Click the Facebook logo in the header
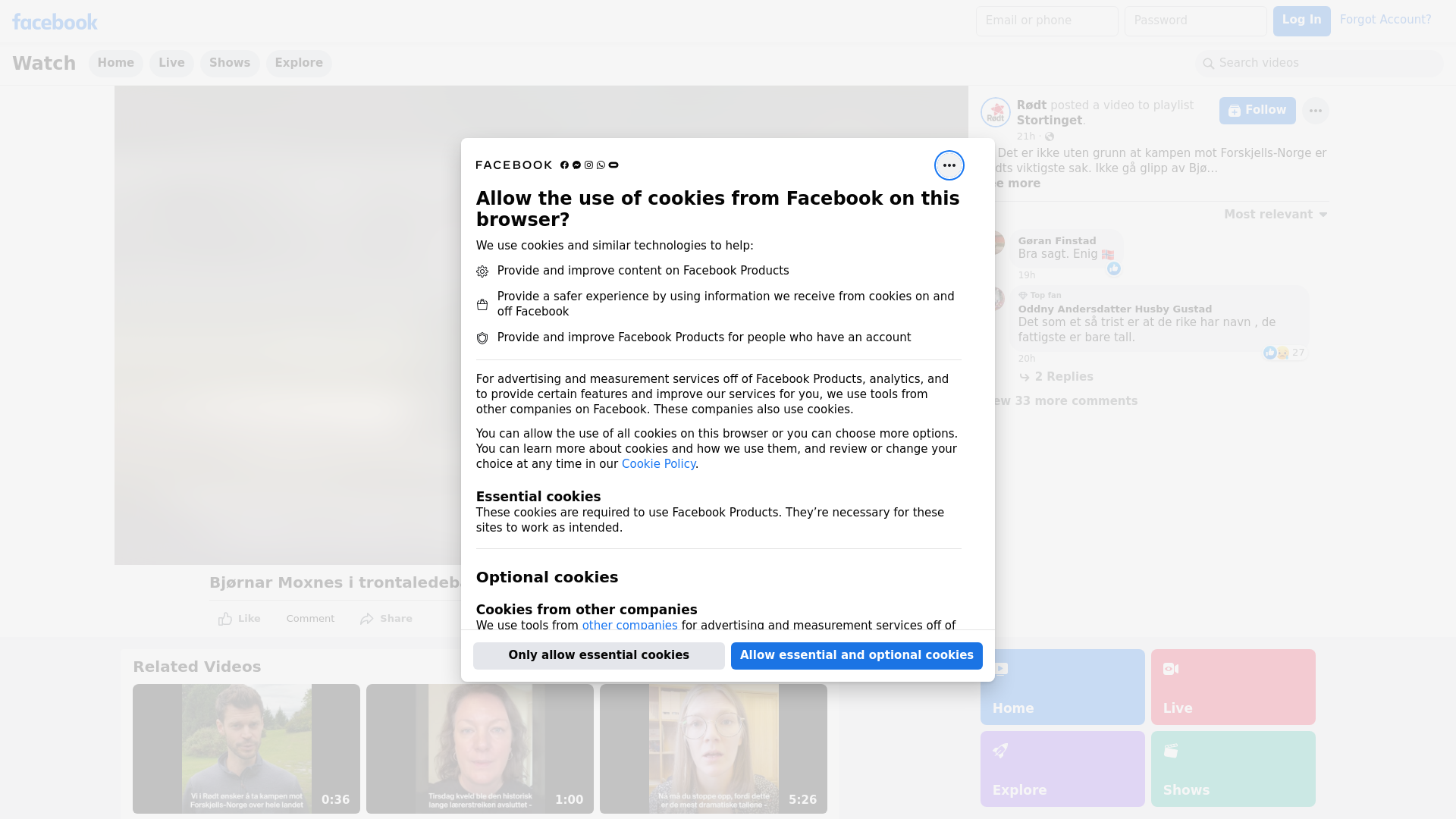The height and width of the screenshot is (819, 1456). click(55, 22)
